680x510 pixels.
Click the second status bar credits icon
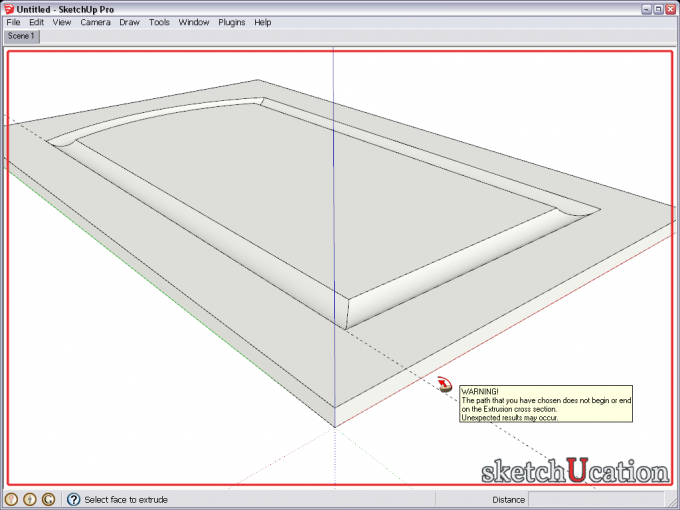(29, 500)
